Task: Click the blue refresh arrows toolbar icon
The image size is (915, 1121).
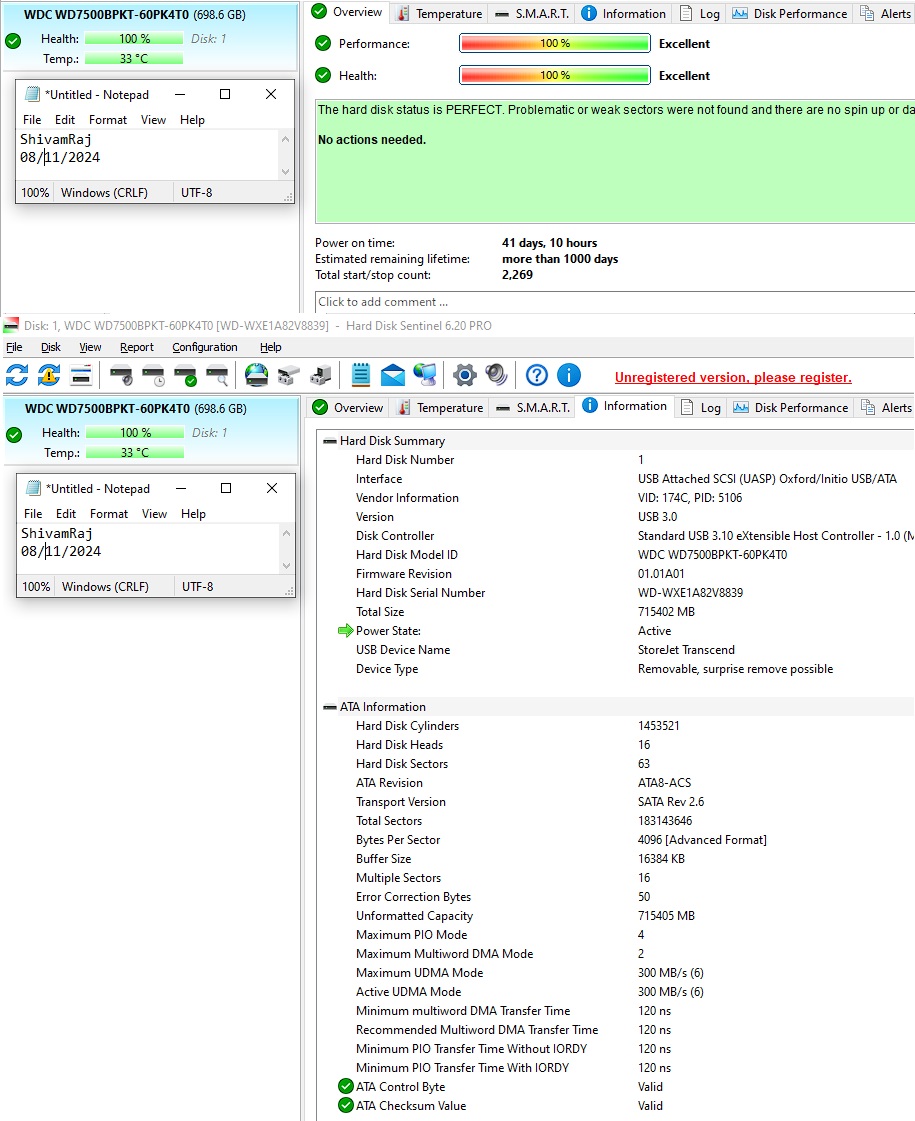Action: pos(17,375)
